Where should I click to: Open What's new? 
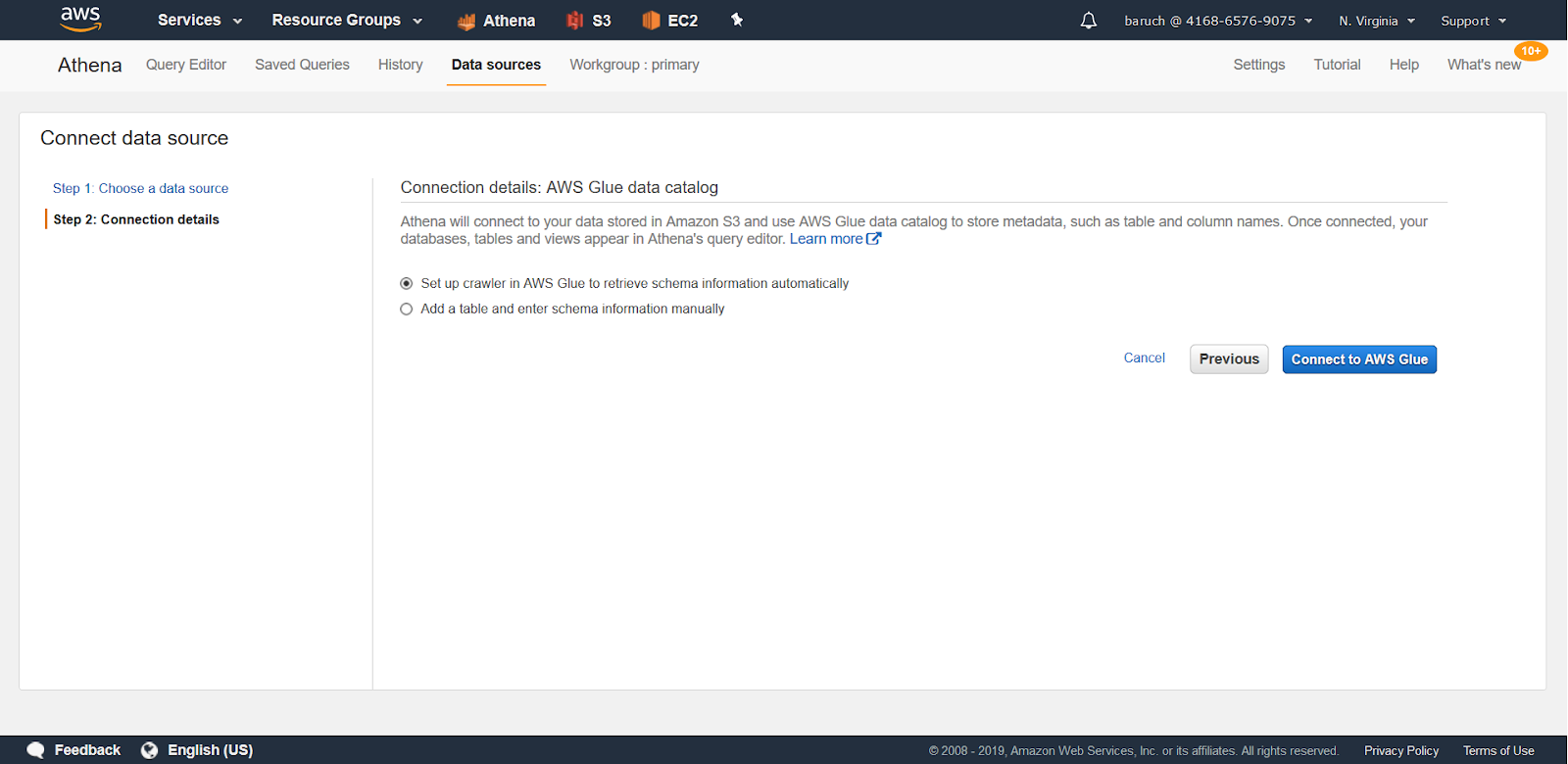pyautogui.click(x=1484, y=65)
